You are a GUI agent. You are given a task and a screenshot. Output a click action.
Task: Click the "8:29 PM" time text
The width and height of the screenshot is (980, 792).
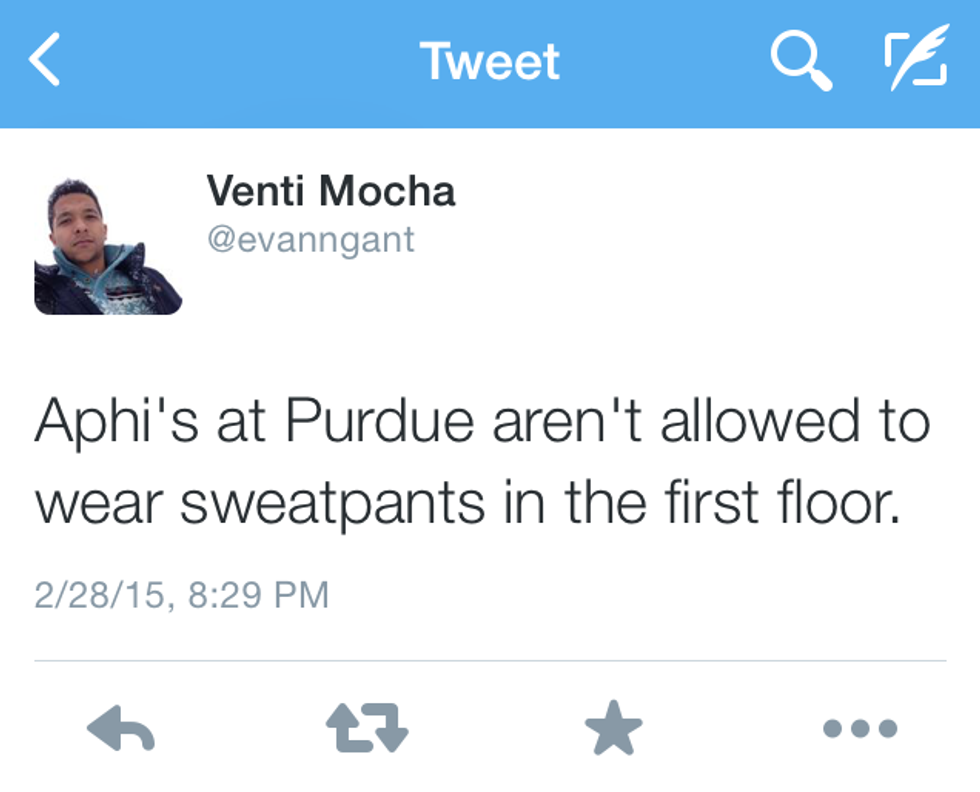[x=257, y=594]
